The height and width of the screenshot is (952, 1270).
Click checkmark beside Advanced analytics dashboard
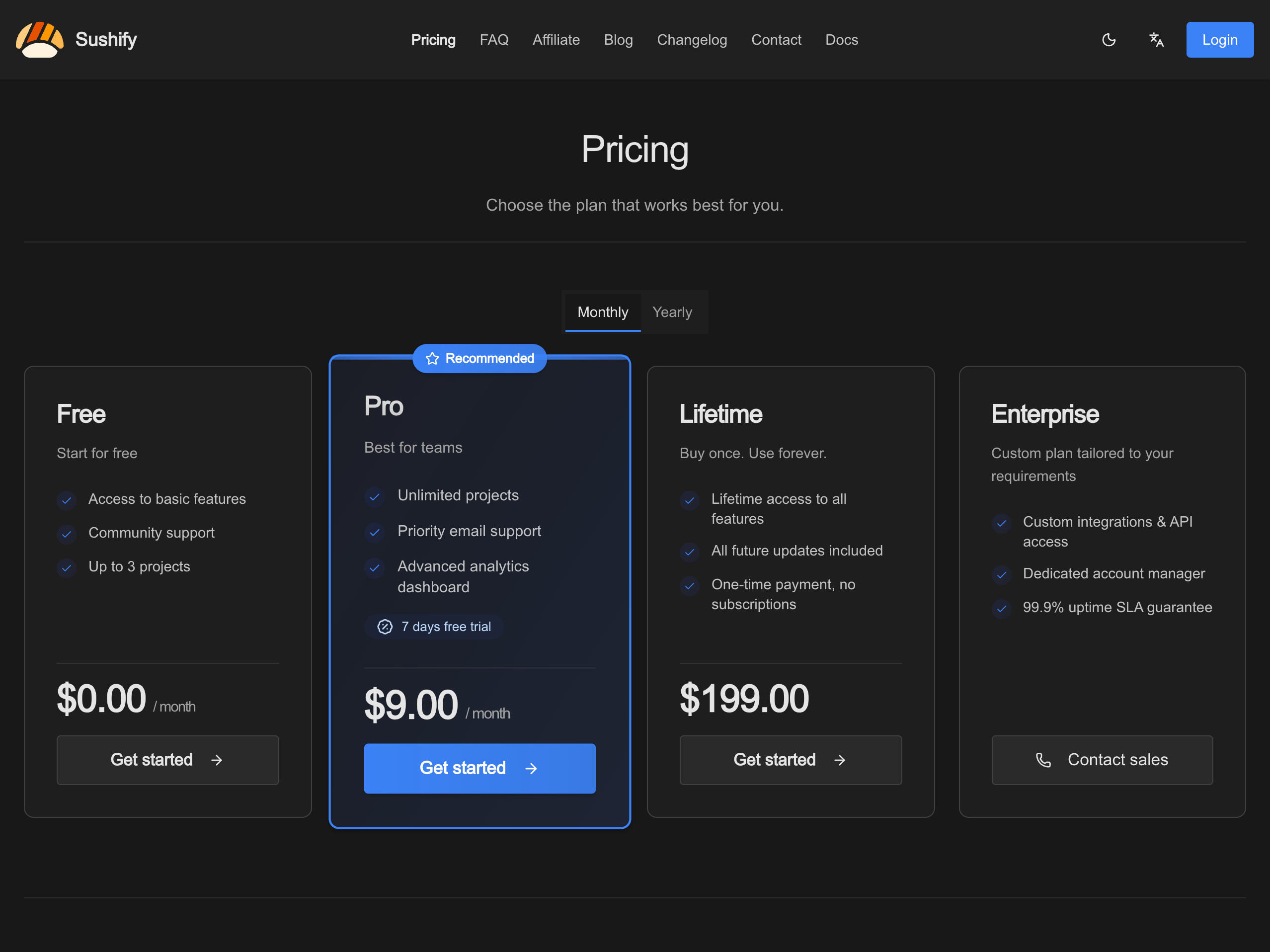click(x=374, y=568)
